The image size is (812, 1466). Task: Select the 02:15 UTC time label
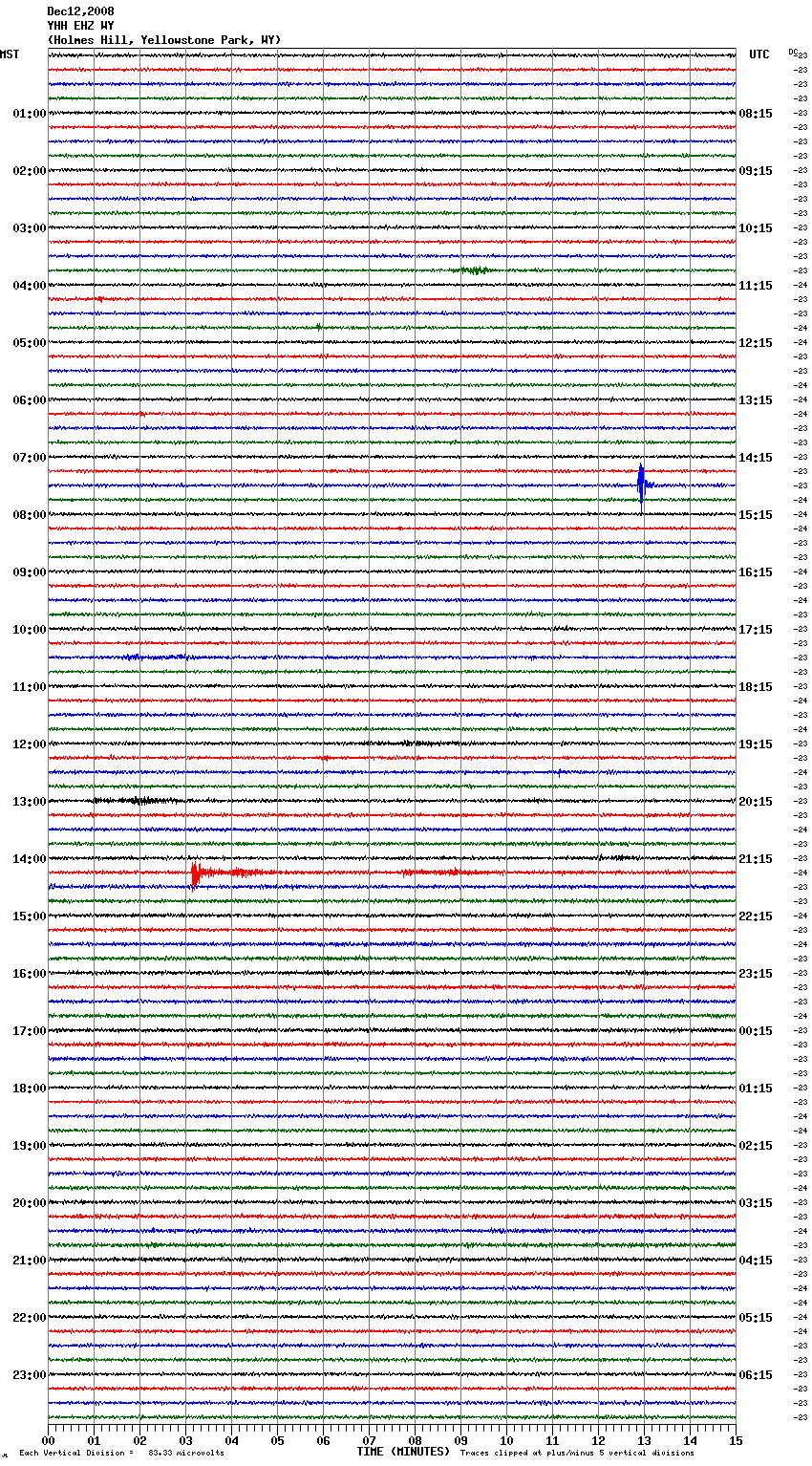(756, 1146)
